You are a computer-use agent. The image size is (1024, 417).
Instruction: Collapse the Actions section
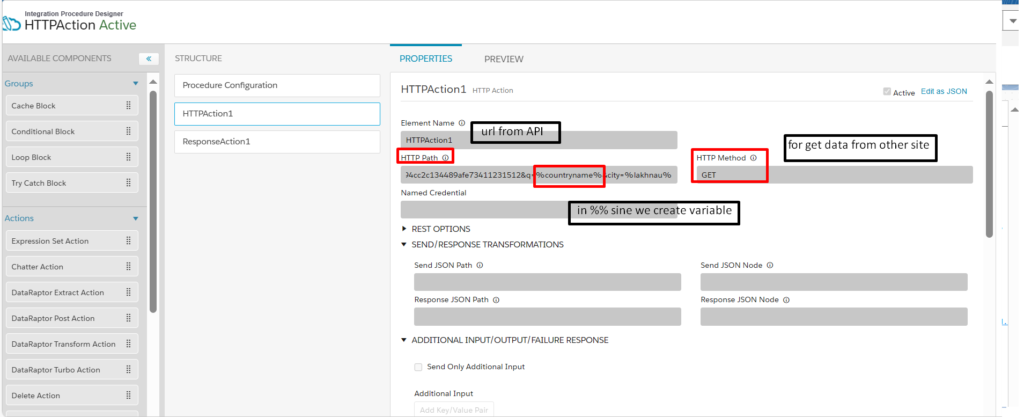point(136,219)
